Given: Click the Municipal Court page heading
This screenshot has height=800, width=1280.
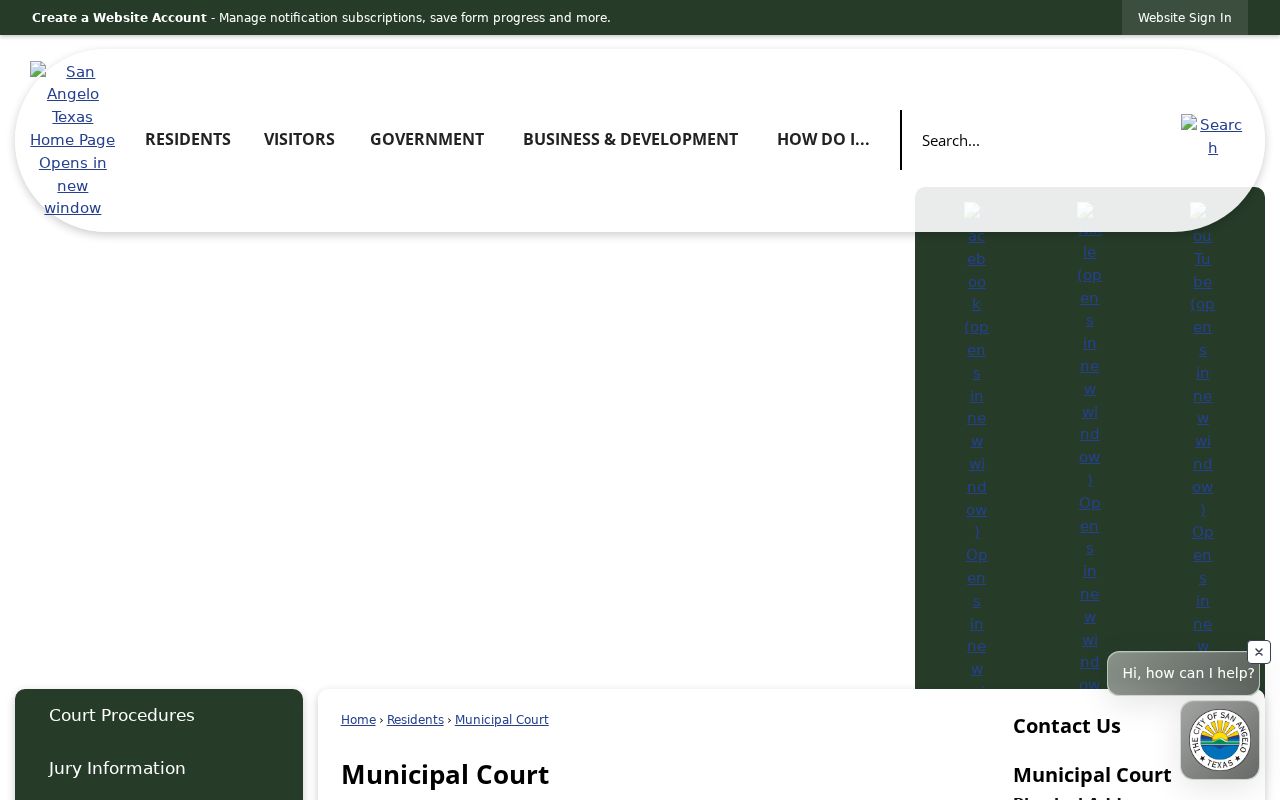Looking at the screenshot, I should click(x=445, y=775).
